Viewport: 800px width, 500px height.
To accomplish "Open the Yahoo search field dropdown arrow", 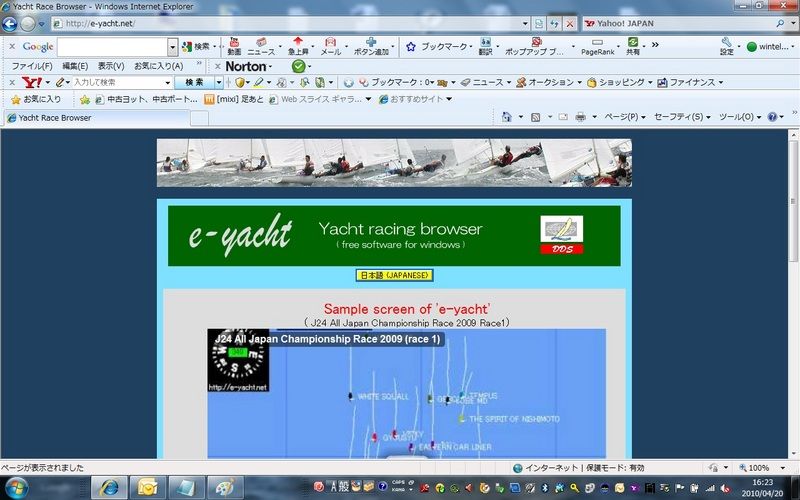I will pos(167,82).
